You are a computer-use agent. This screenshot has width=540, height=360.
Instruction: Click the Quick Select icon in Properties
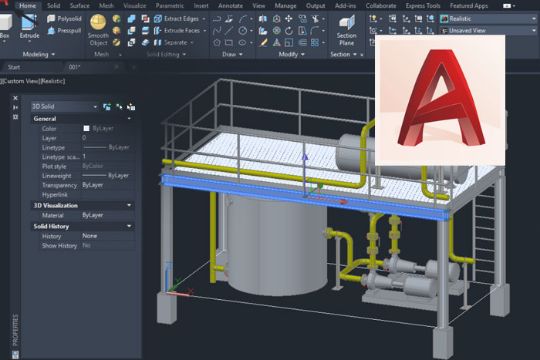click(x=131, y=107)
